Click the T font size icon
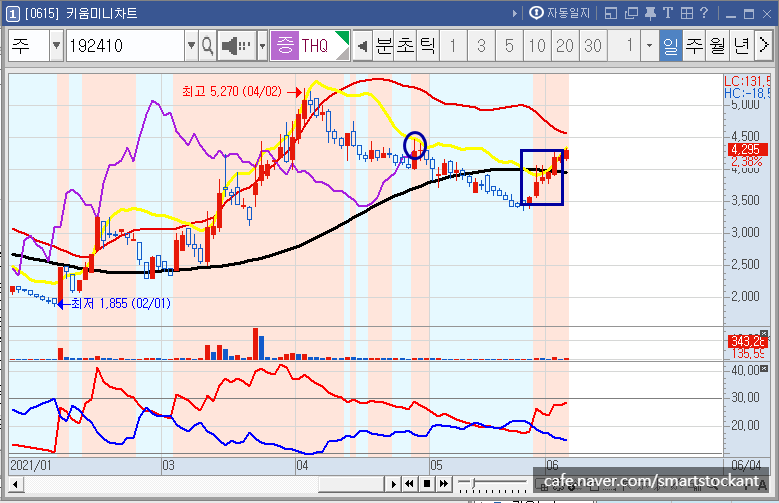Screen dimensions: 779x503 668,13
